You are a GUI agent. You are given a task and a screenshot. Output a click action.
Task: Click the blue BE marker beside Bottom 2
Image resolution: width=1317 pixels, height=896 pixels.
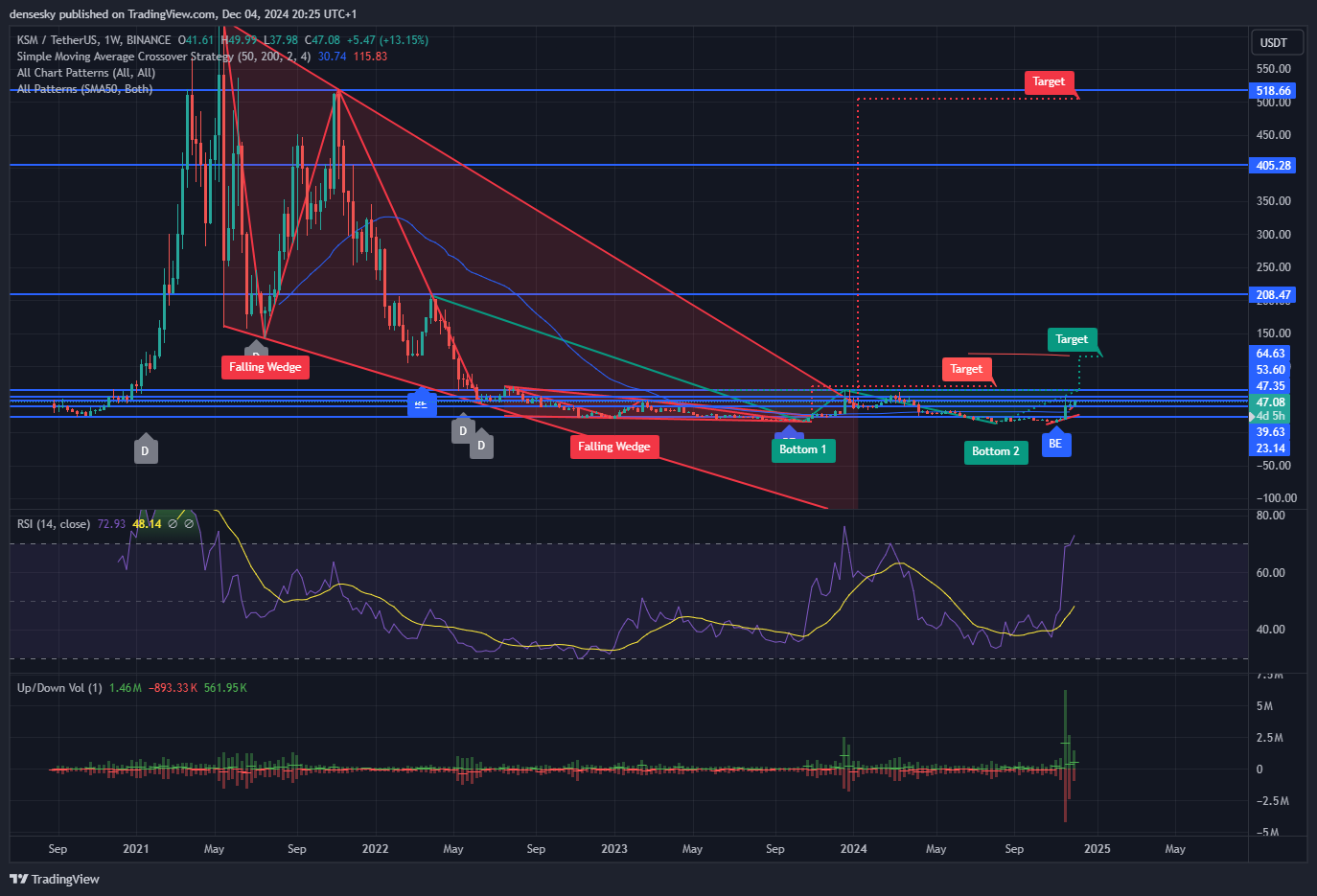pos(1055,444)
